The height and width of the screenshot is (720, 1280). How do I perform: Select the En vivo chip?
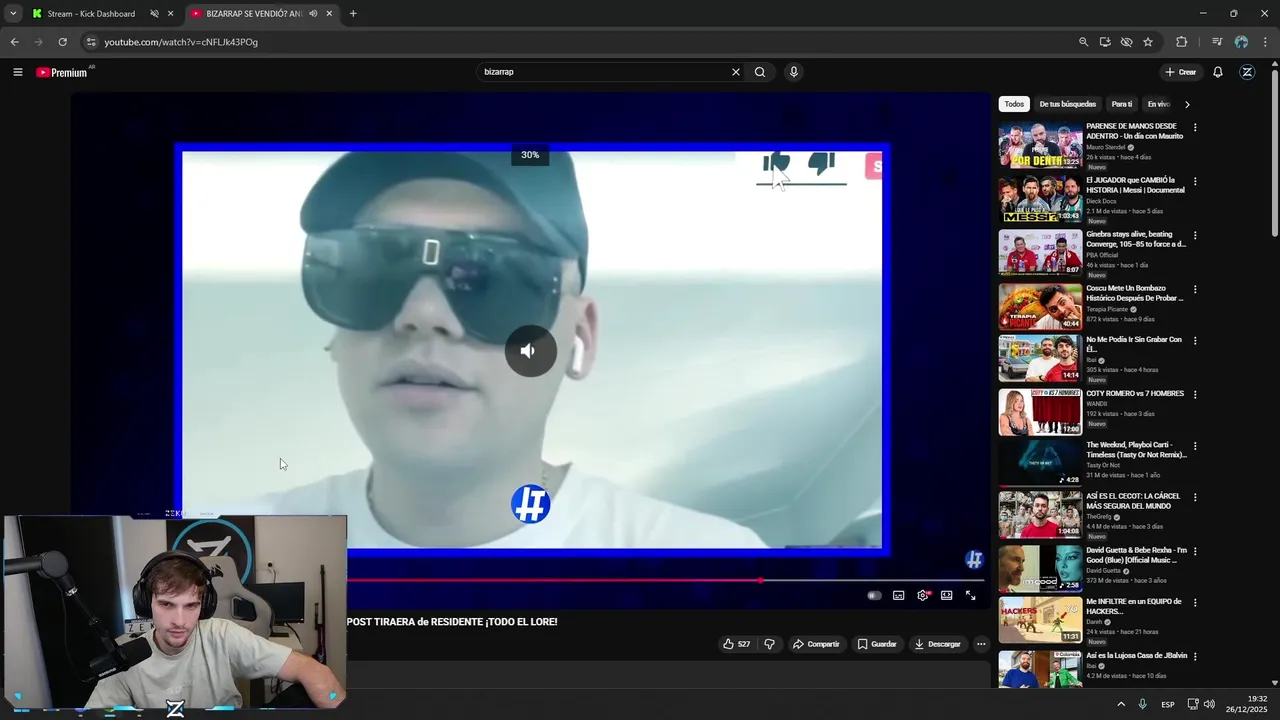(1158, 104)
